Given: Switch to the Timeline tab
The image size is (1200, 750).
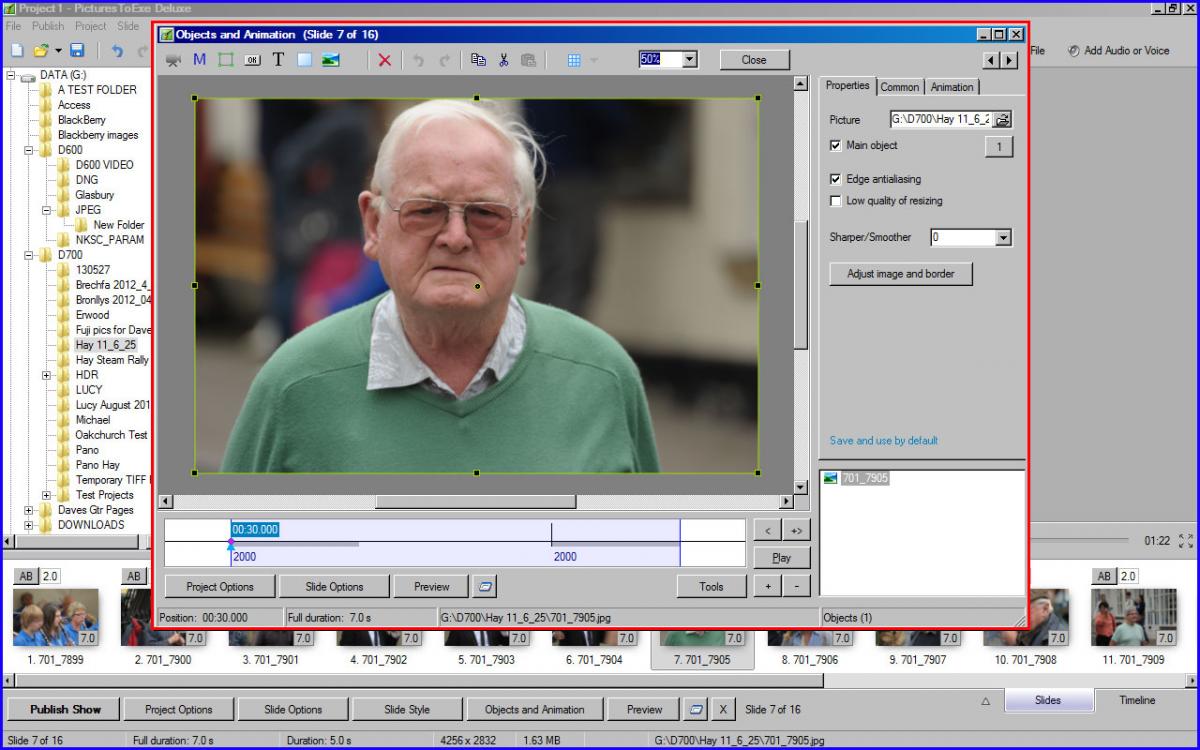Looking at the screenshot, I should point(1137,700).
